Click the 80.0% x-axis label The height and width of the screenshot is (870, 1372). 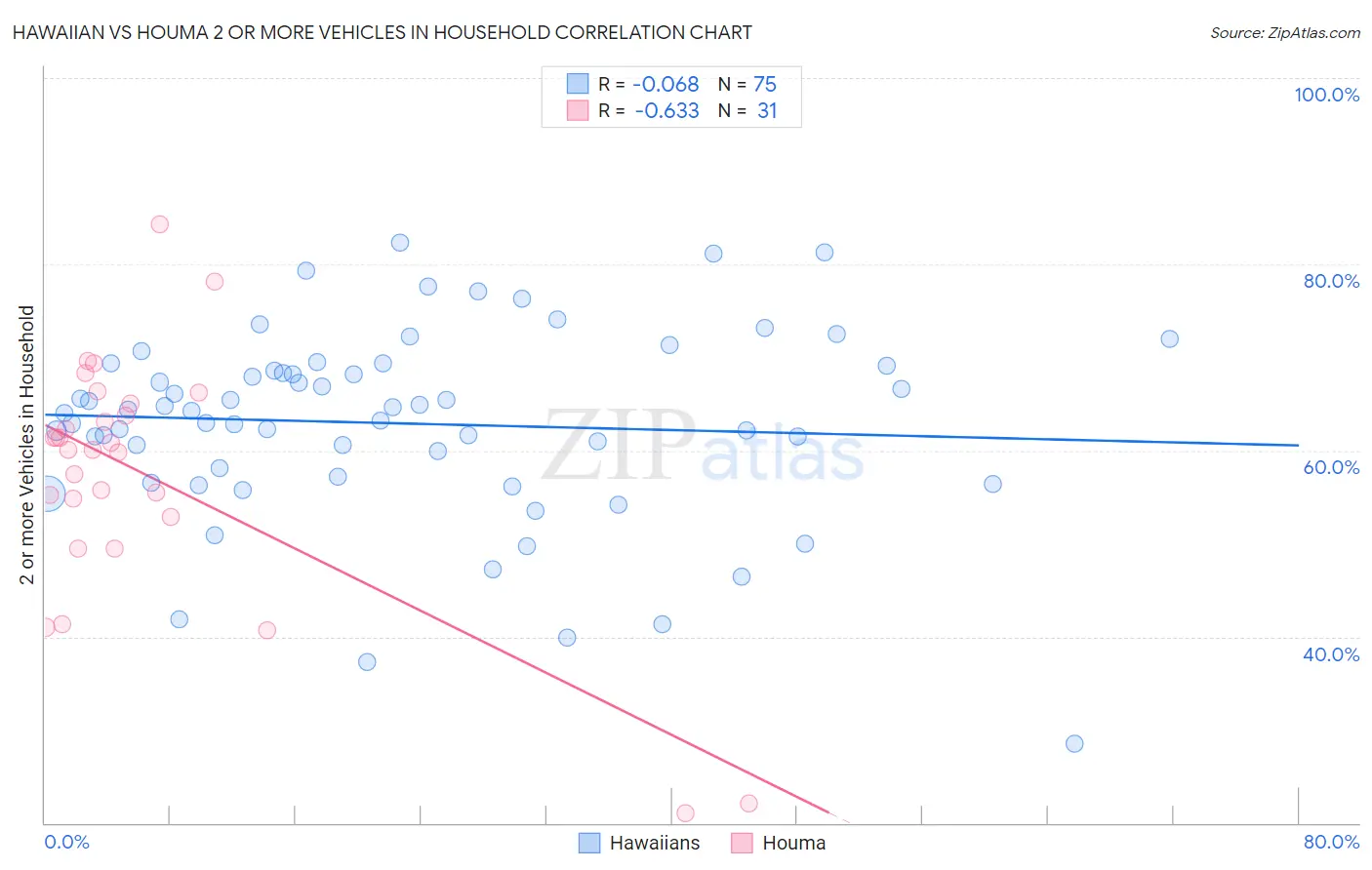click(x=1331, y=842)
